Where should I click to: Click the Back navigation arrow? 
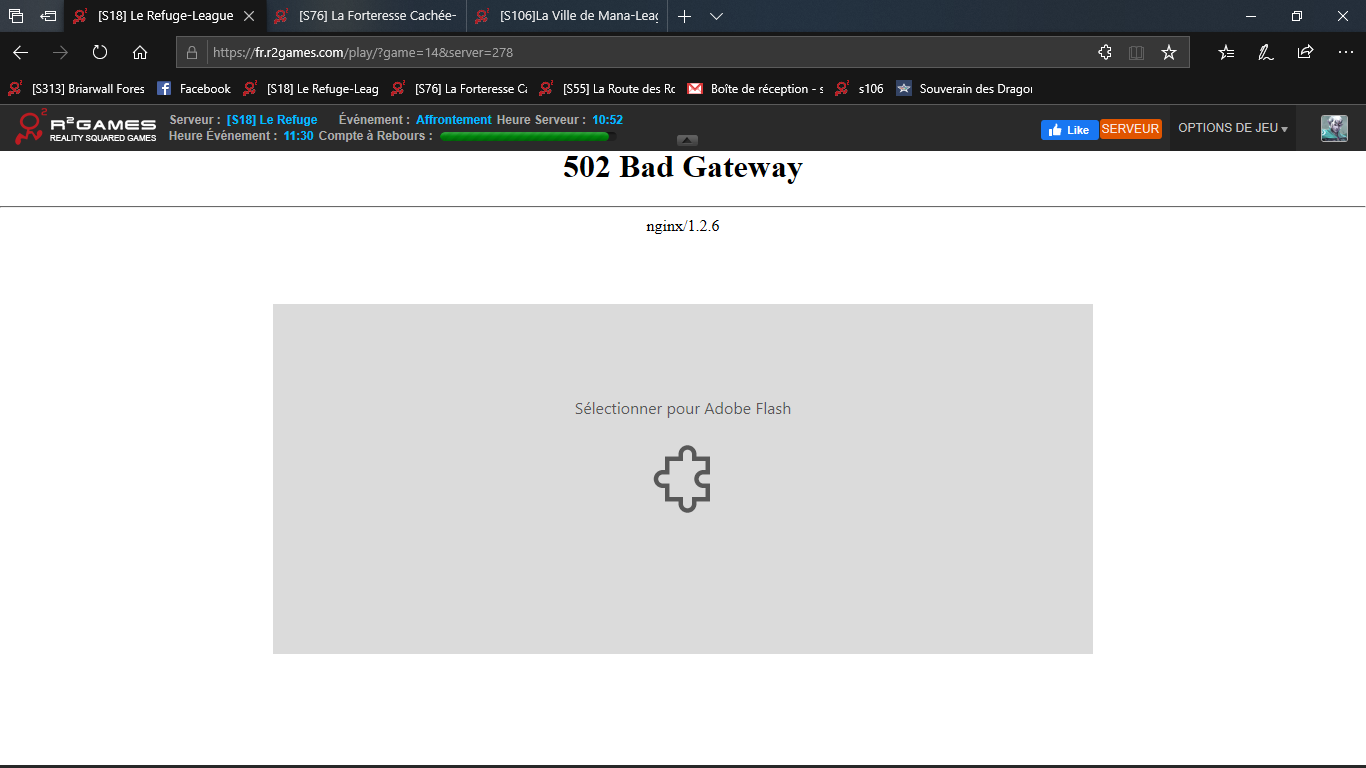[20, 52]
